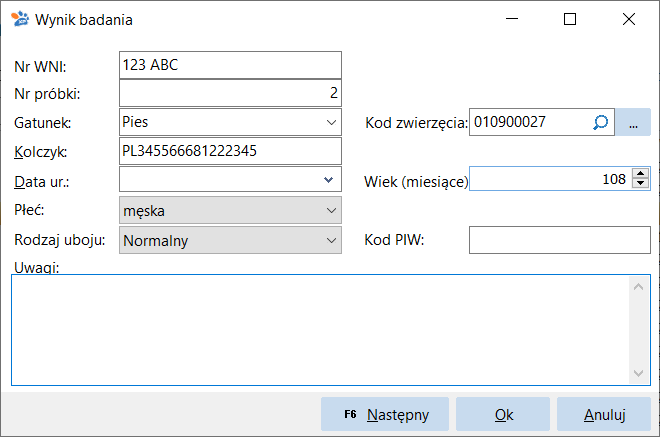Expand the Gatunek dropdown showing Pies

coord(331,123)
